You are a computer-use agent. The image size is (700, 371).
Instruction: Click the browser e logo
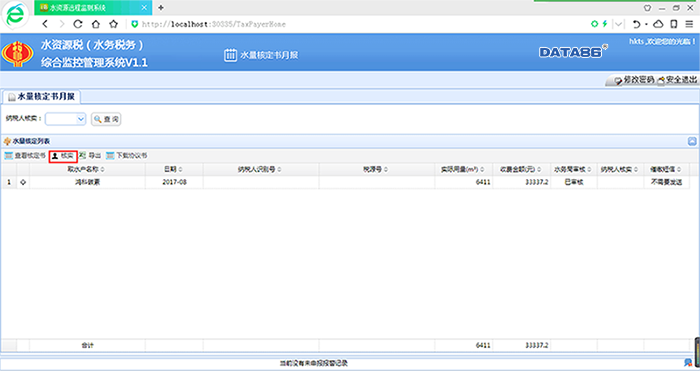(x=16, y=15)
